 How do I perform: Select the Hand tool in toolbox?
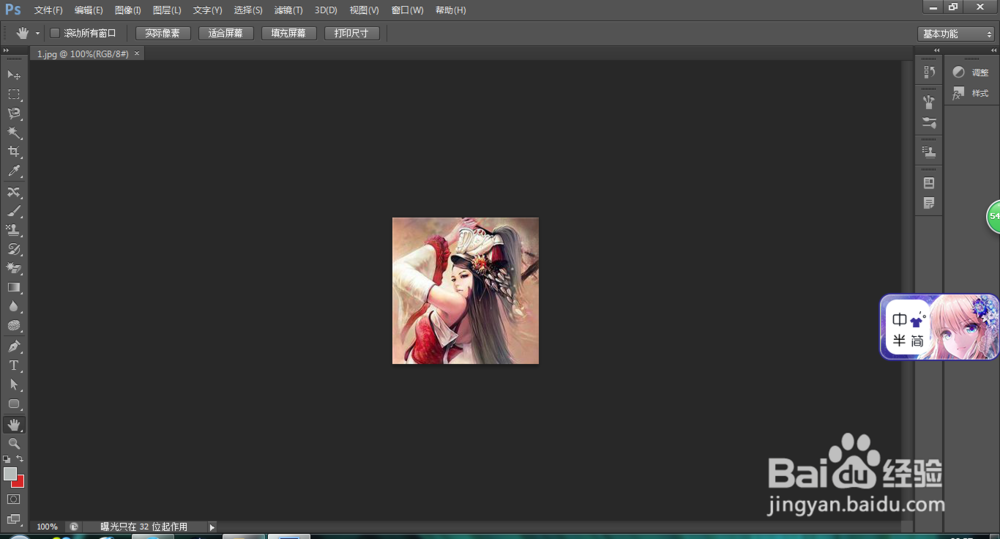click(13, 424)
